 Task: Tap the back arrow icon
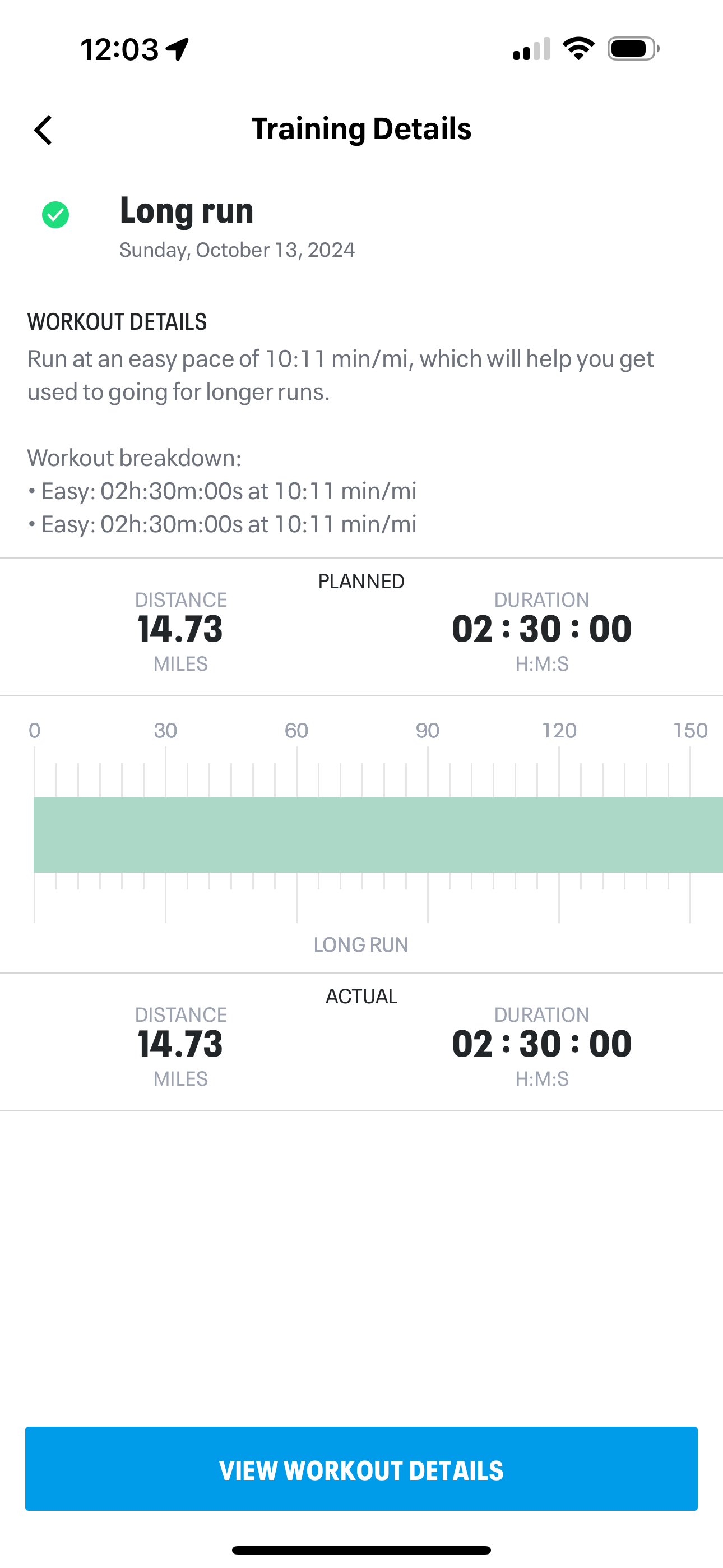point(43,130)
